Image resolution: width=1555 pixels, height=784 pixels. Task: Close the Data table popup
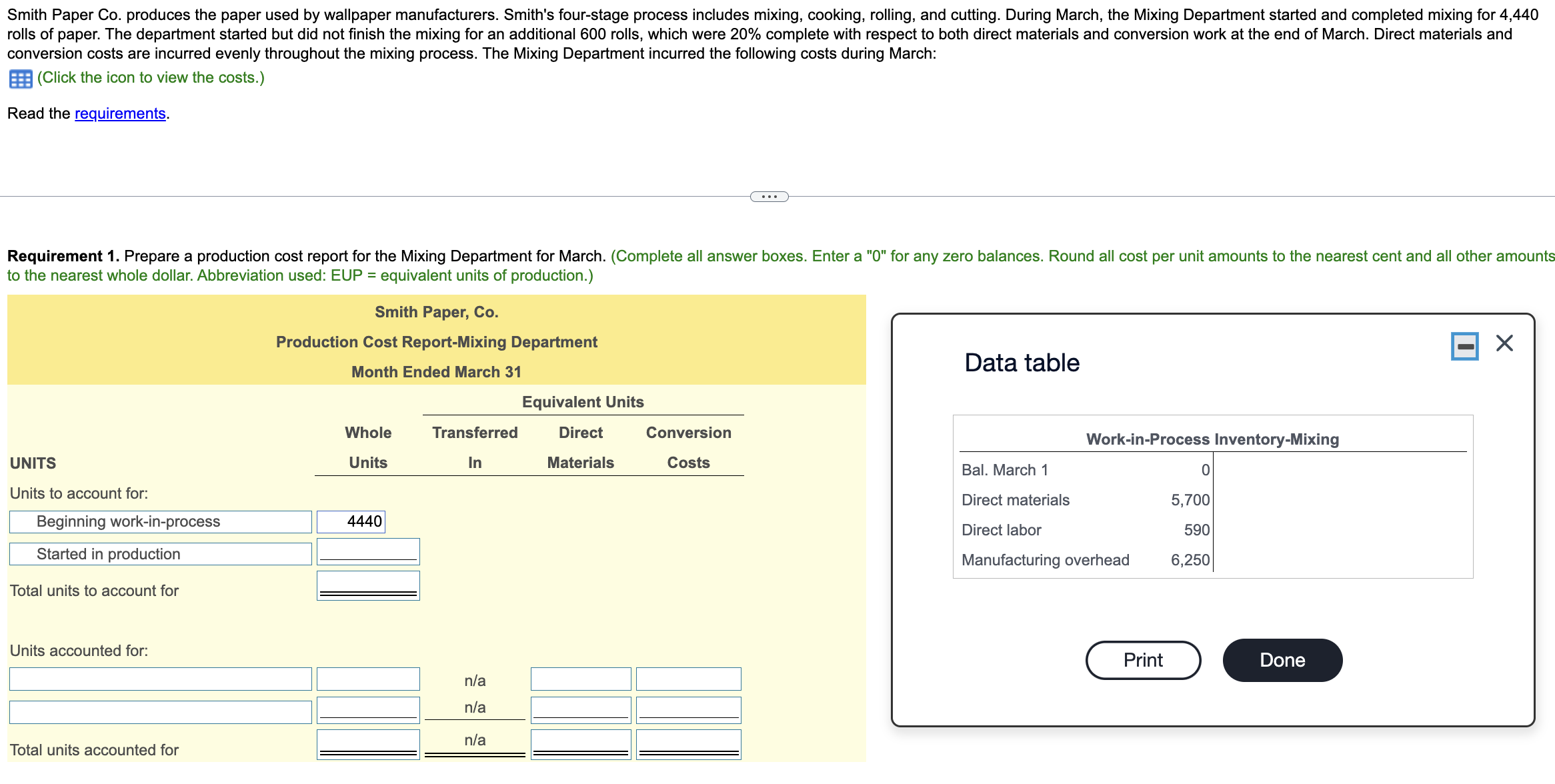(1504, 343)
